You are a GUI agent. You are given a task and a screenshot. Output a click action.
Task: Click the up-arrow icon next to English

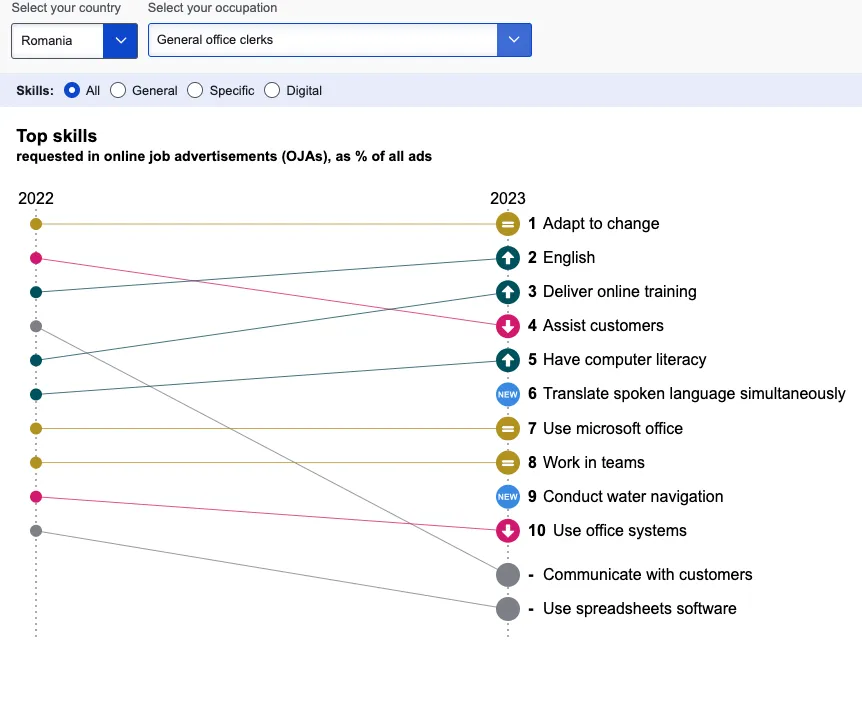click(508, 258)
